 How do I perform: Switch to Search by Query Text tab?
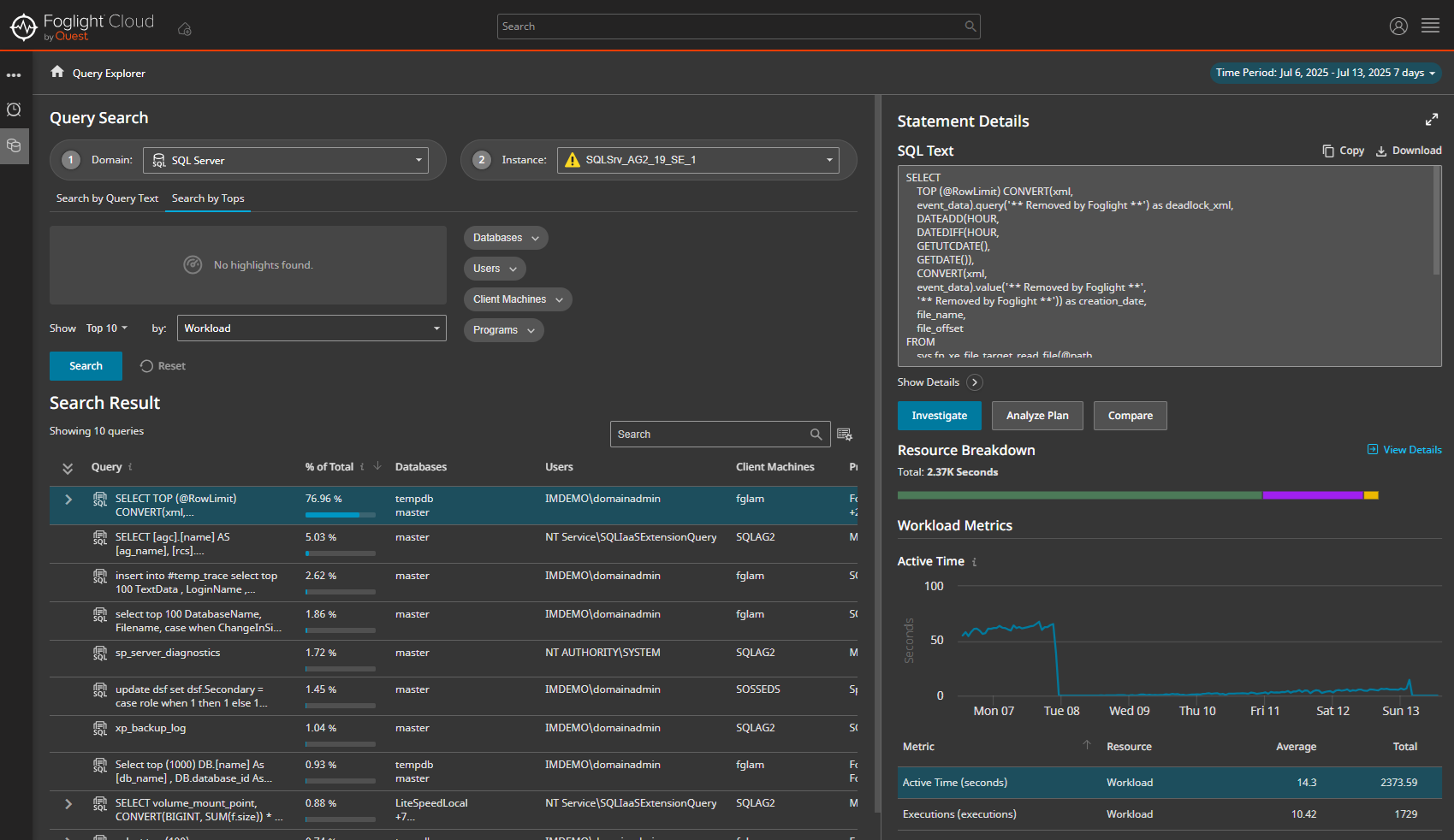click(x=107, y=198)
